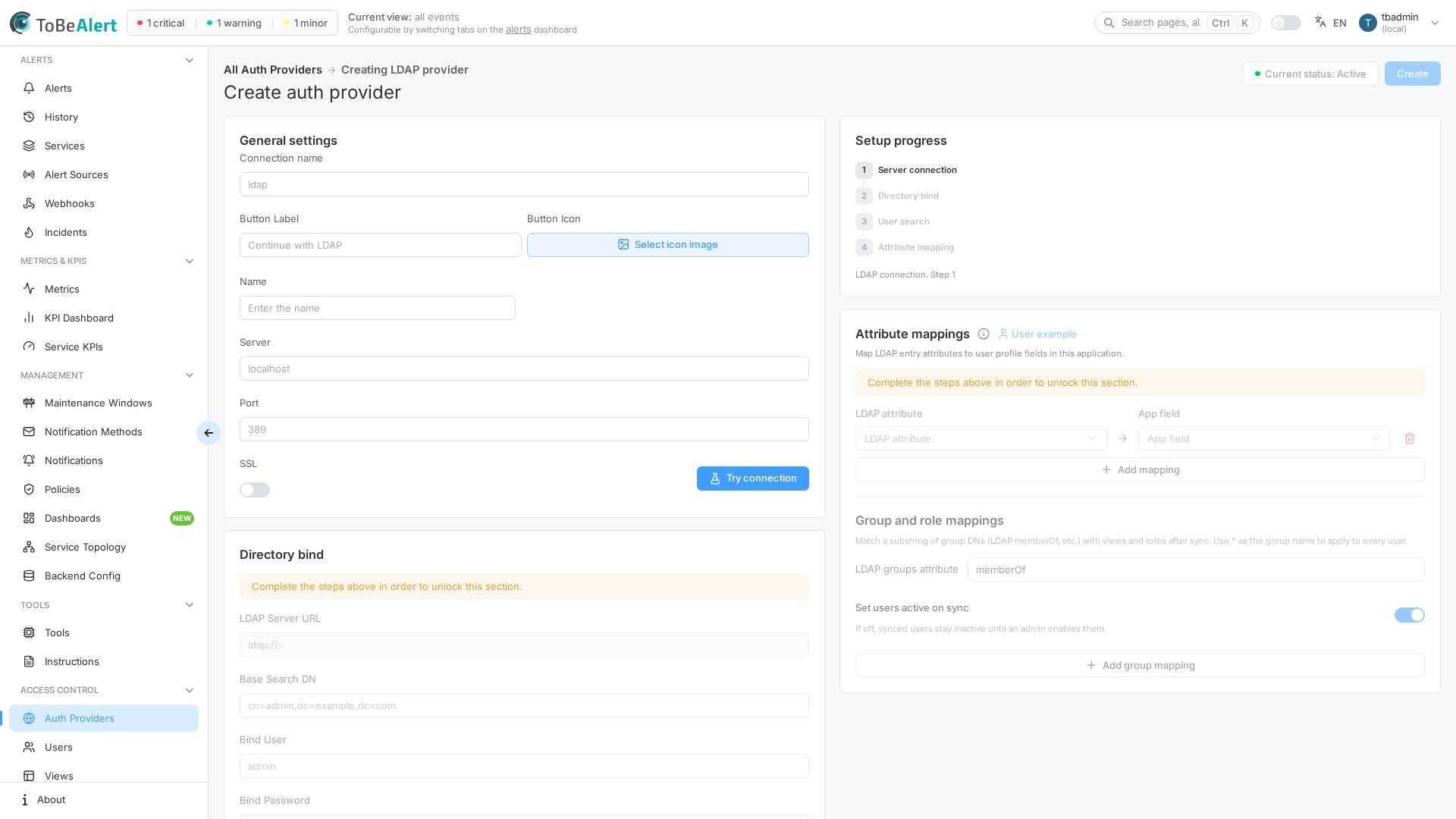Open the App field dropdown
Image resolution: width=1456 pixels, height=819 pixels.
pyautogui.click(x=1263, y=438)
